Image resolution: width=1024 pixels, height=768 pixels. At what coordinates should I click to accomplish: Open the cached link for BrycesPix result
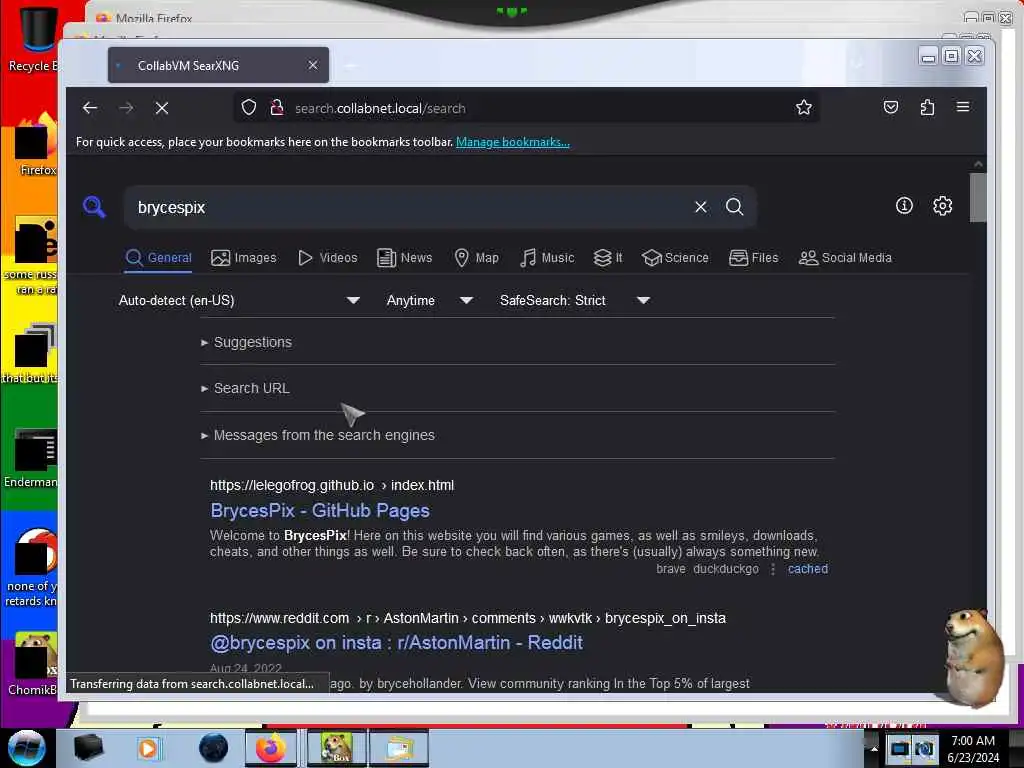click(x=807, y=569)
